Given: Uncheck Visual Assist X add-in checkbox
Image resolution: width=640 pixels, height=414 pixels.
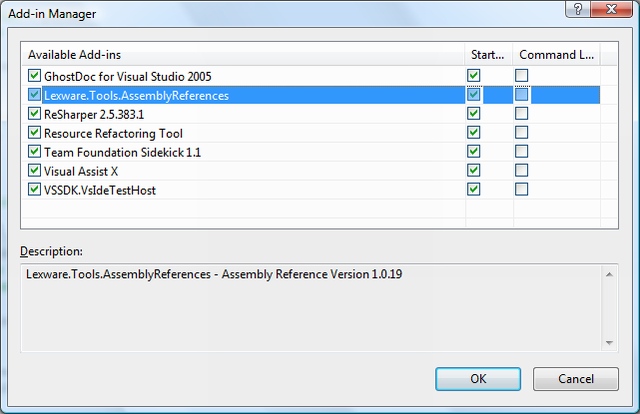Looking at the screenshot, I should [34, 170].
